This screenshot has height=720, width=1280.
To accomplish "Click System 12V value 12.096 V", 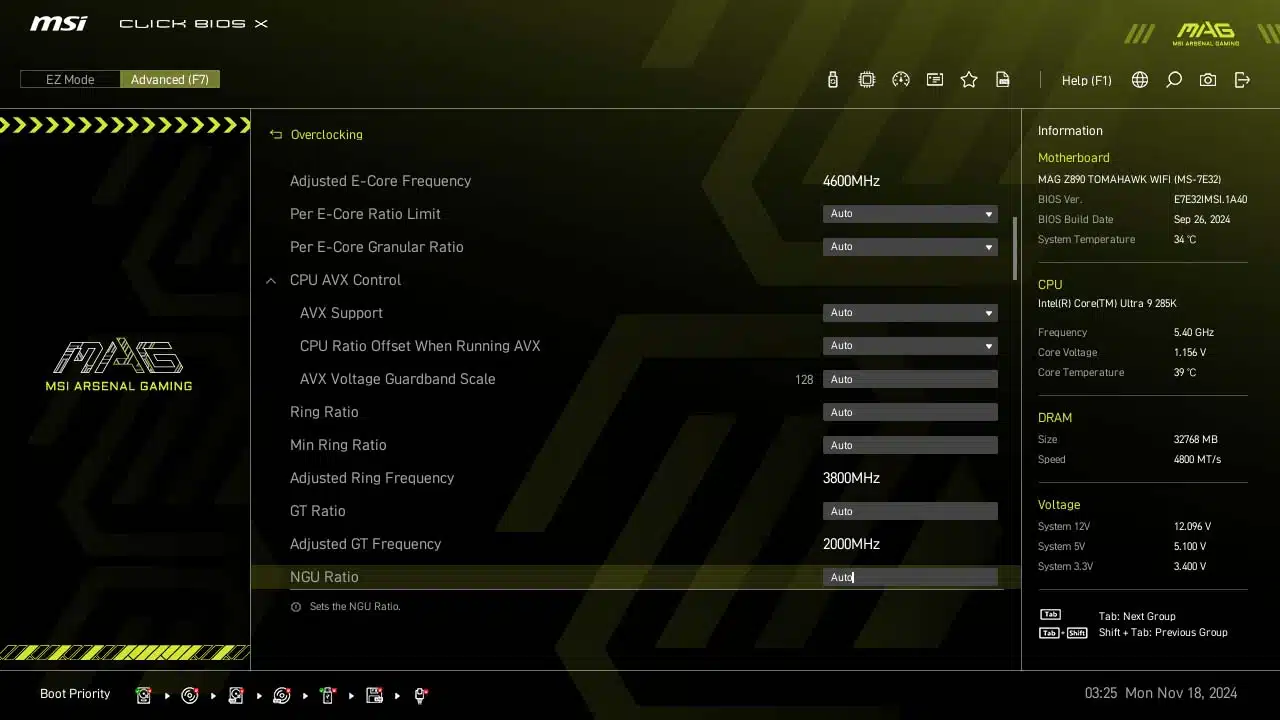I will click(1192, 527).
